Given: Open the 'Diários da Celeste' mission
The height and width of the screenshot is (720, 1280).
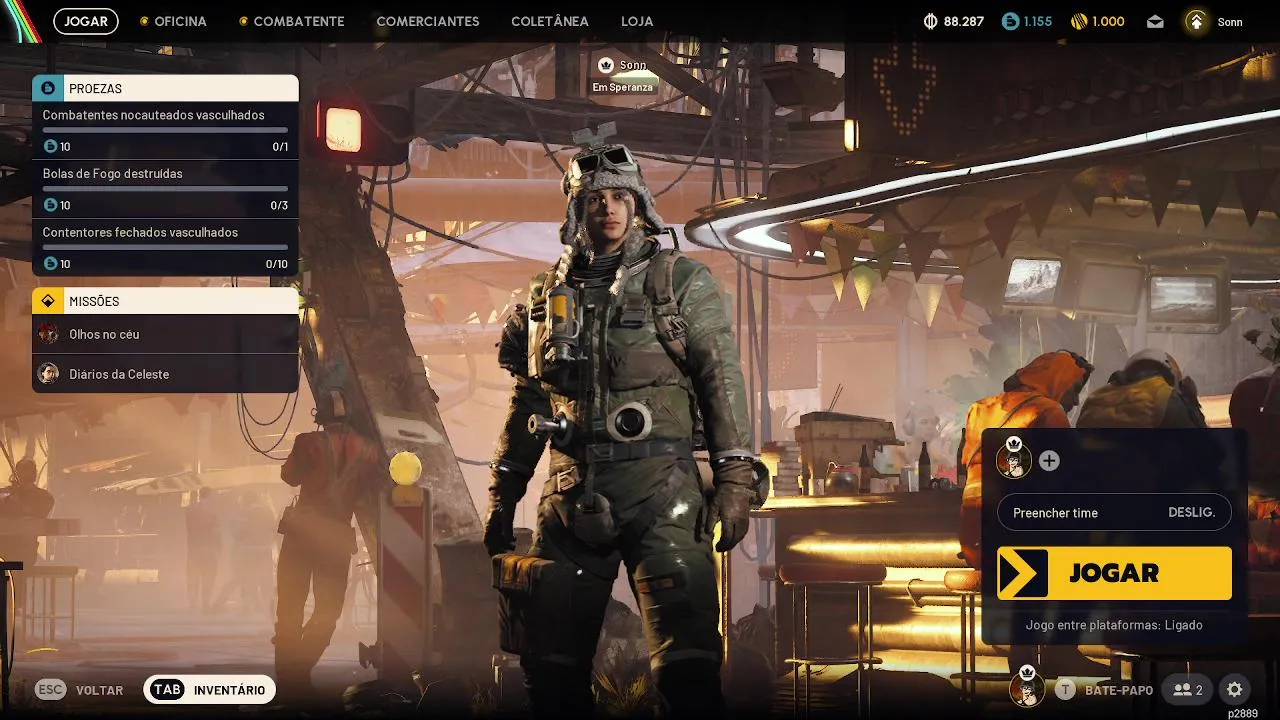Looking at the screenshot, I should (165, 374).
